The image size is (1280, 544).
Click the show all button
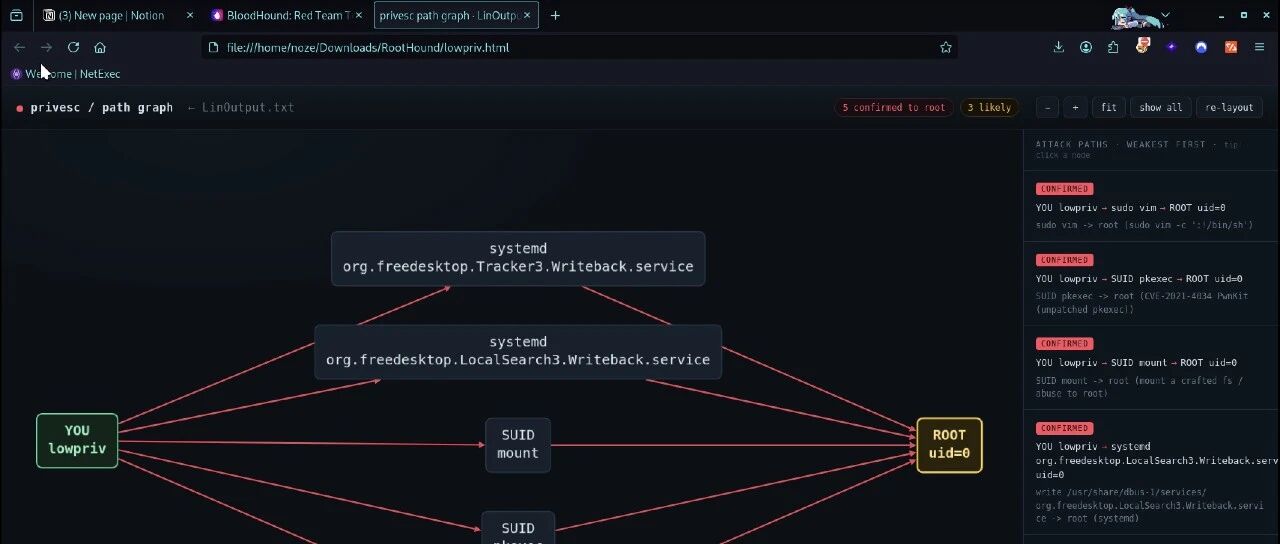(1161, 107)
